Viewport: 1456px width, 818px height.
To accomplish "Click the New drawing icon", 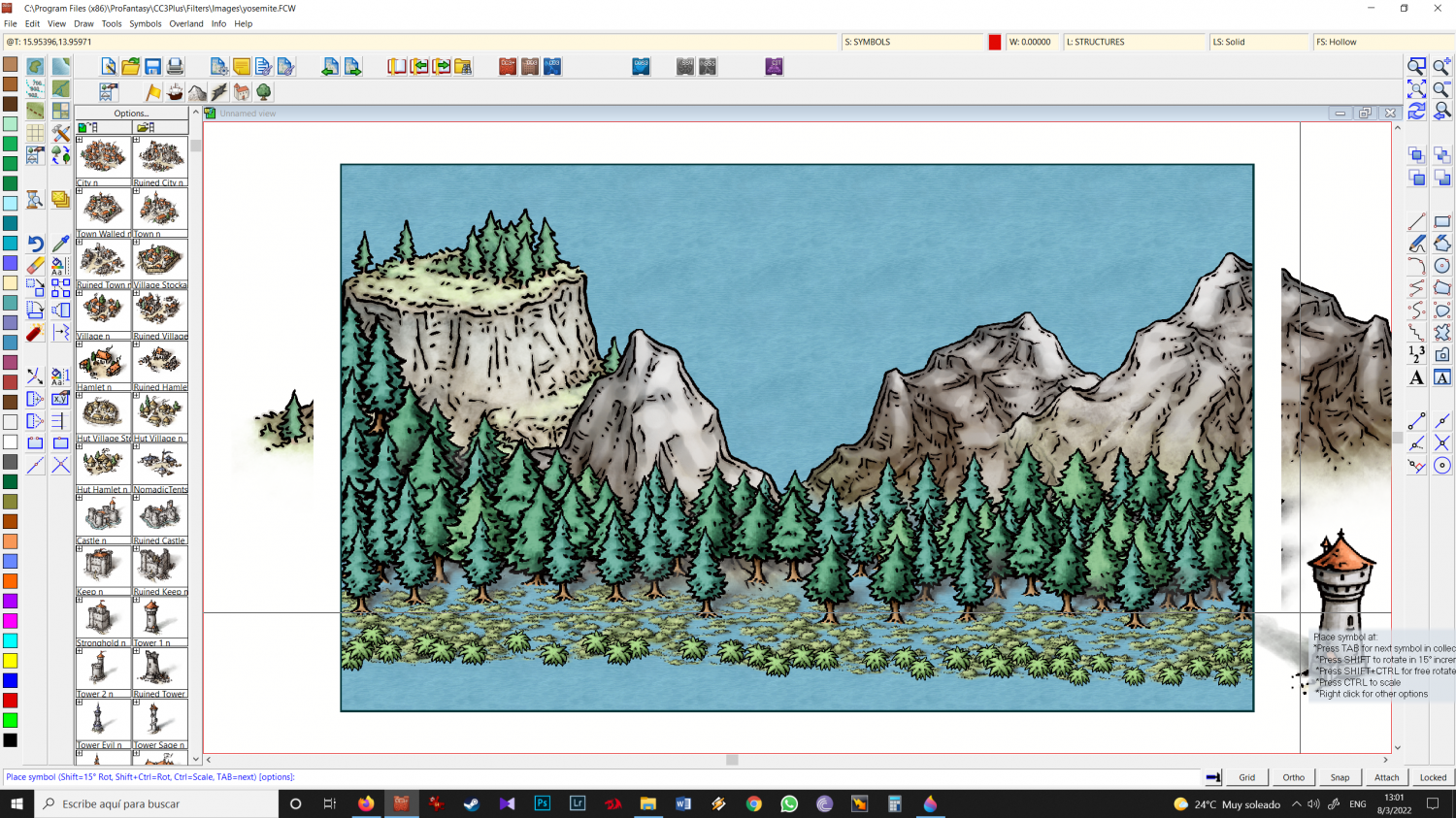I will pos(109,66).
